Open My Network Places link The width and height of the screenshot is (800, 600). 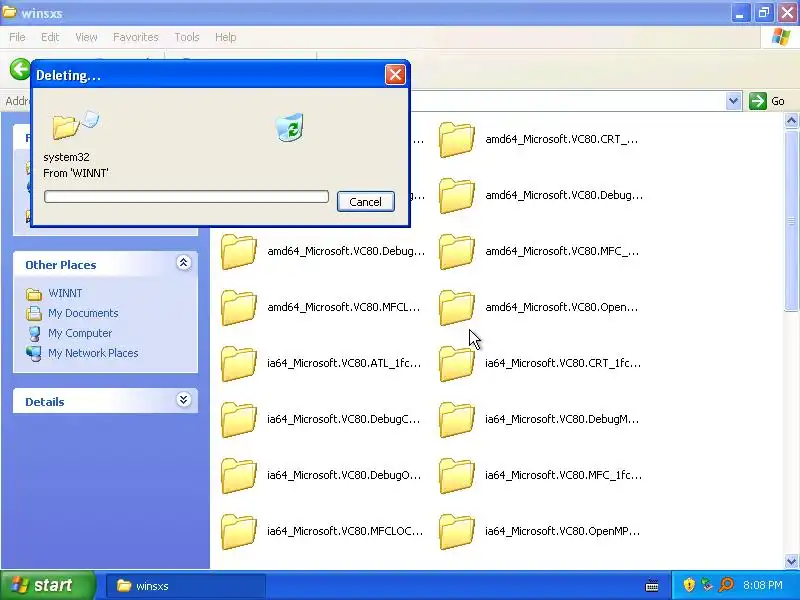(x=93, y=353)
